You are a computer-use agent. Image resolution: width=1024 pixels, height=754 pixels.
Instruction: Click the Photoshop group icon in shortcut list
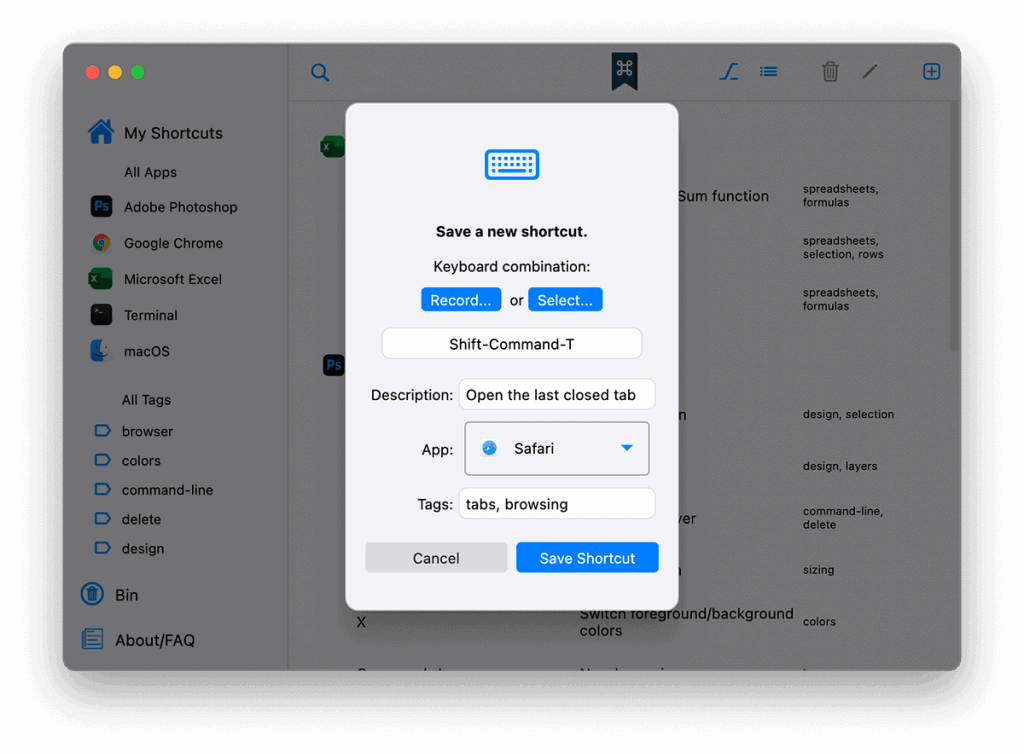[334, 365]
